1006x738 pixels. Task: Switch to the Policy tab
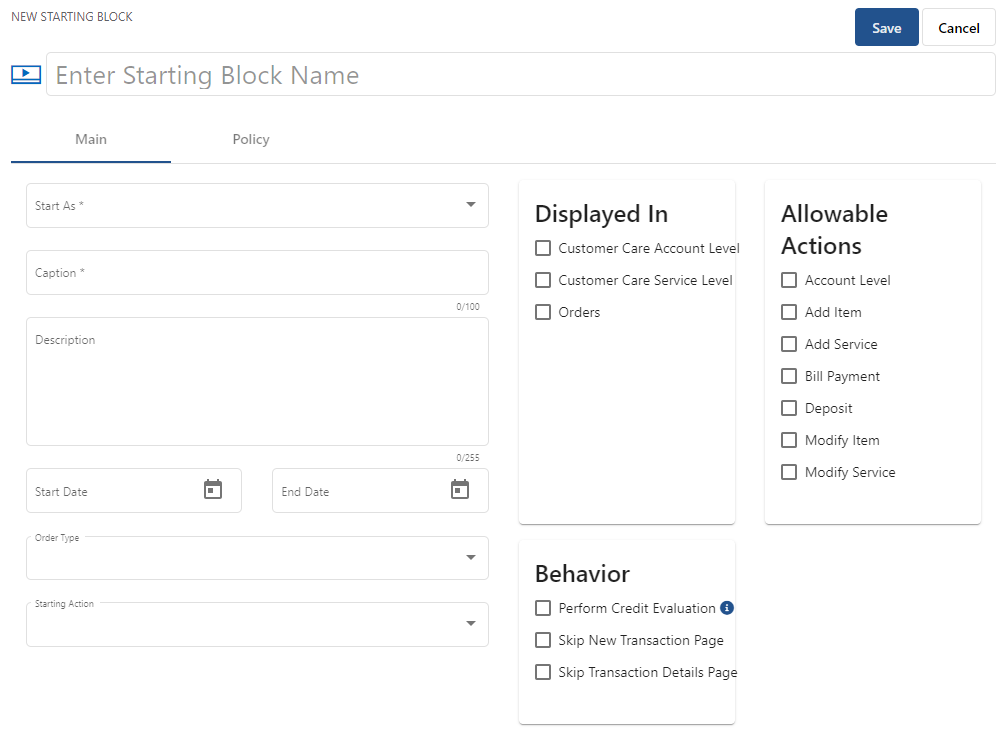(x=251, y=140)
